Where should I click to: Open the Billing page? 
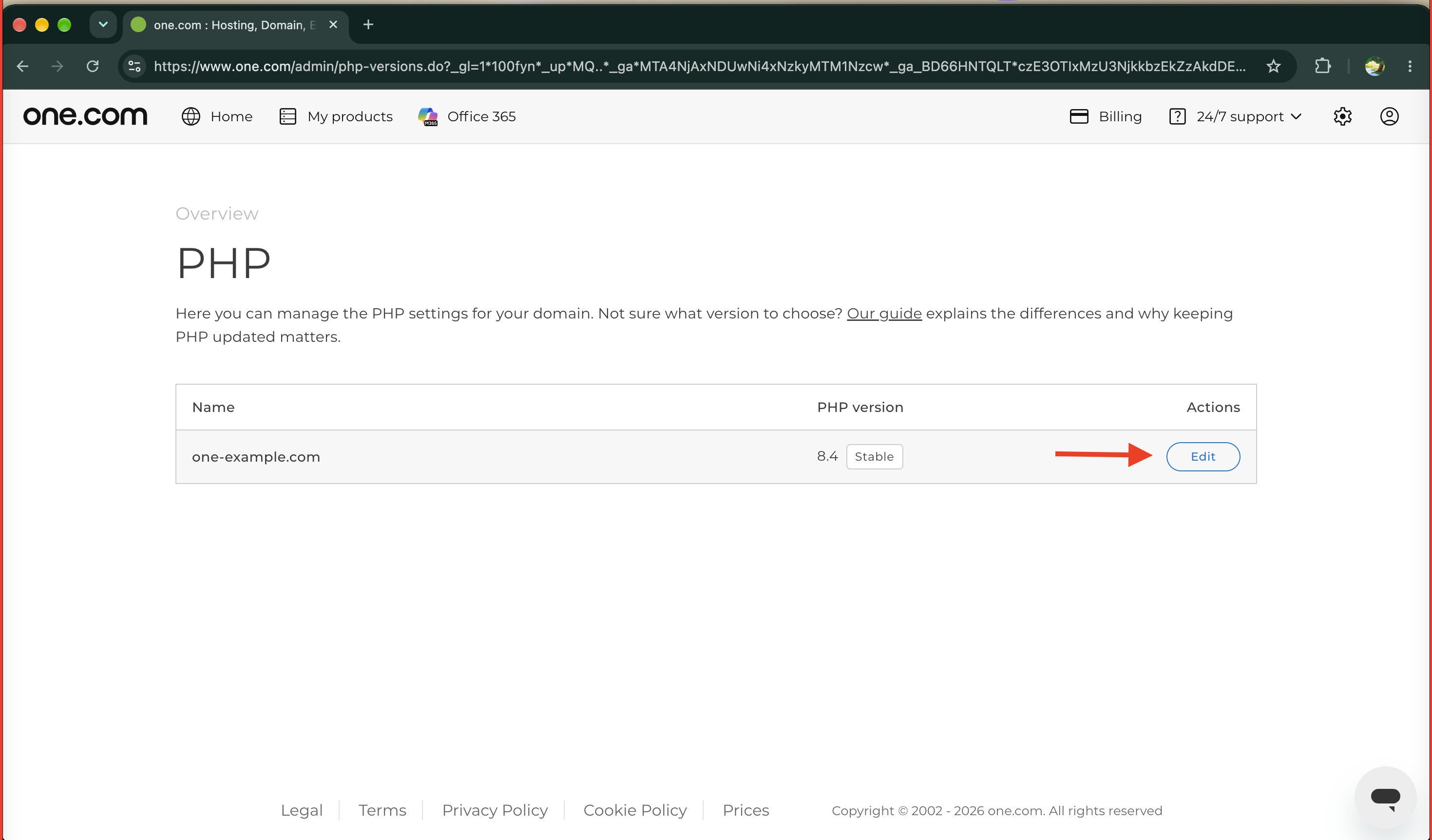point(1105,116)
